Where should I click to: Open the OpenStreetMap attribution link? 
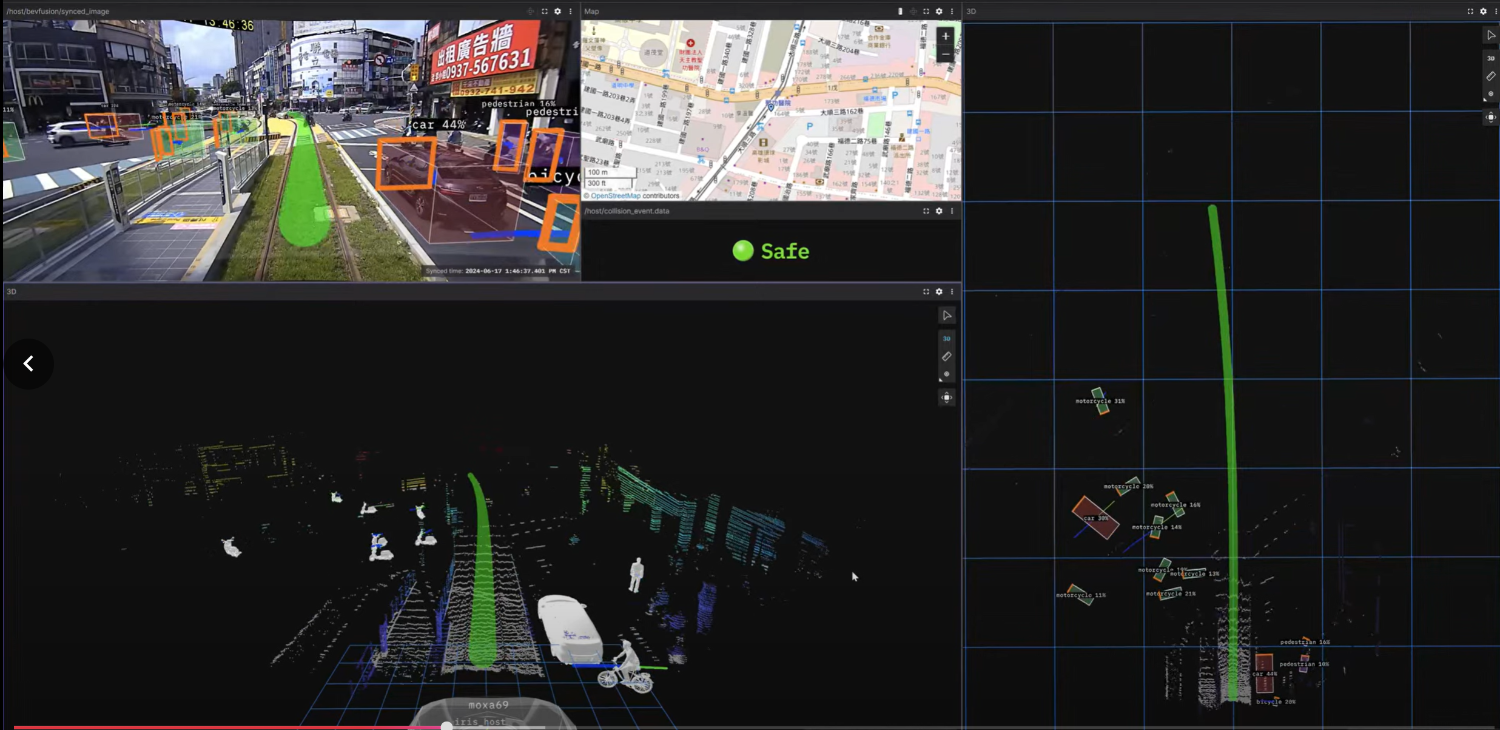[616, 196]
